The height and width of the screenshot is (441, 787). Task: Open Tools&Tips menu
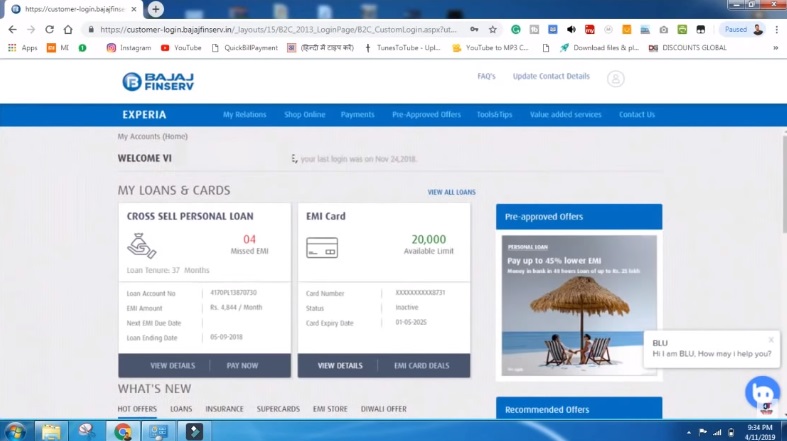tap(494, 114)
